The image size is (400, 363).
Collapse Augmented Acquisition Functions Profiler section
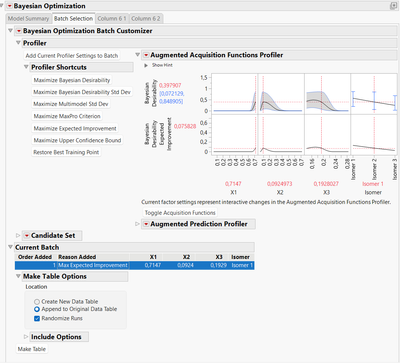(x=137, y=55)
